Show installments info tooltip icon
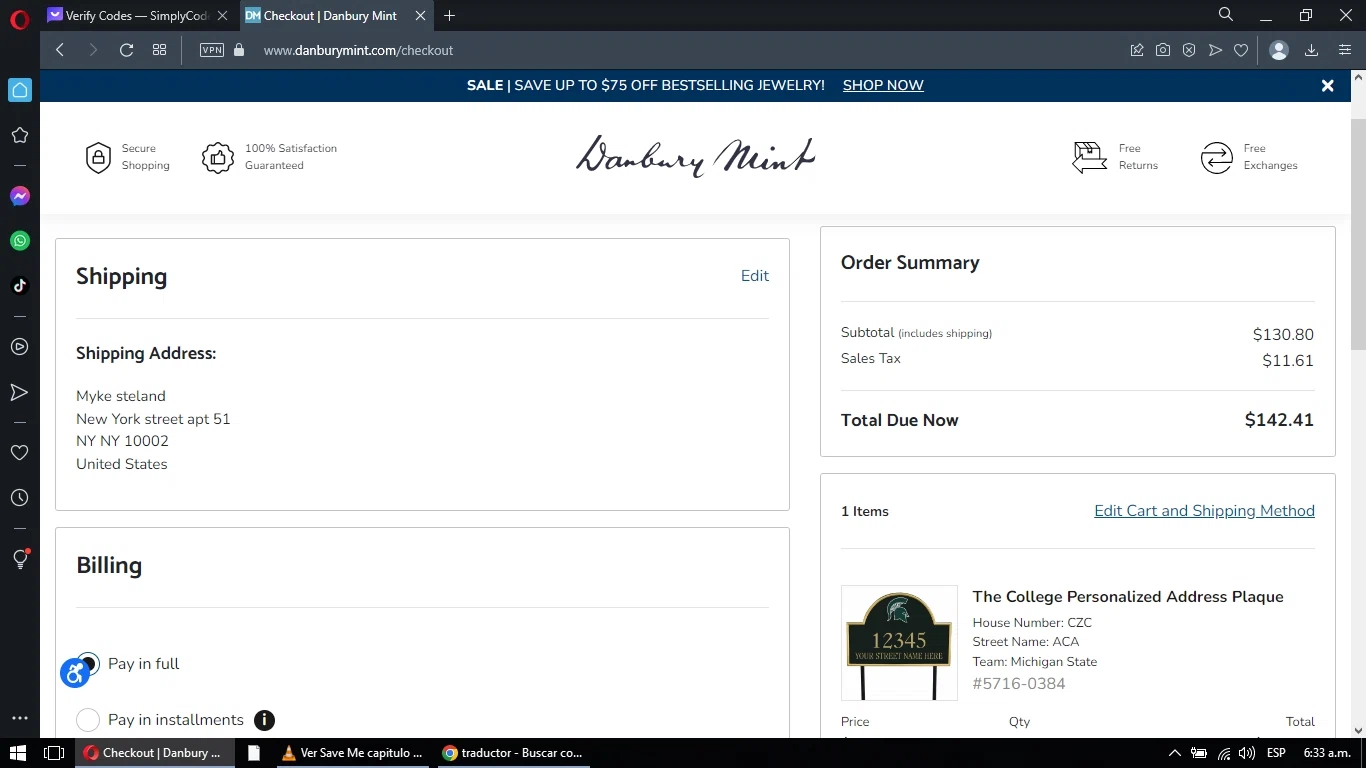This screenshot has height=768, width=1366. pyautogui.click(x=264, y=720)
